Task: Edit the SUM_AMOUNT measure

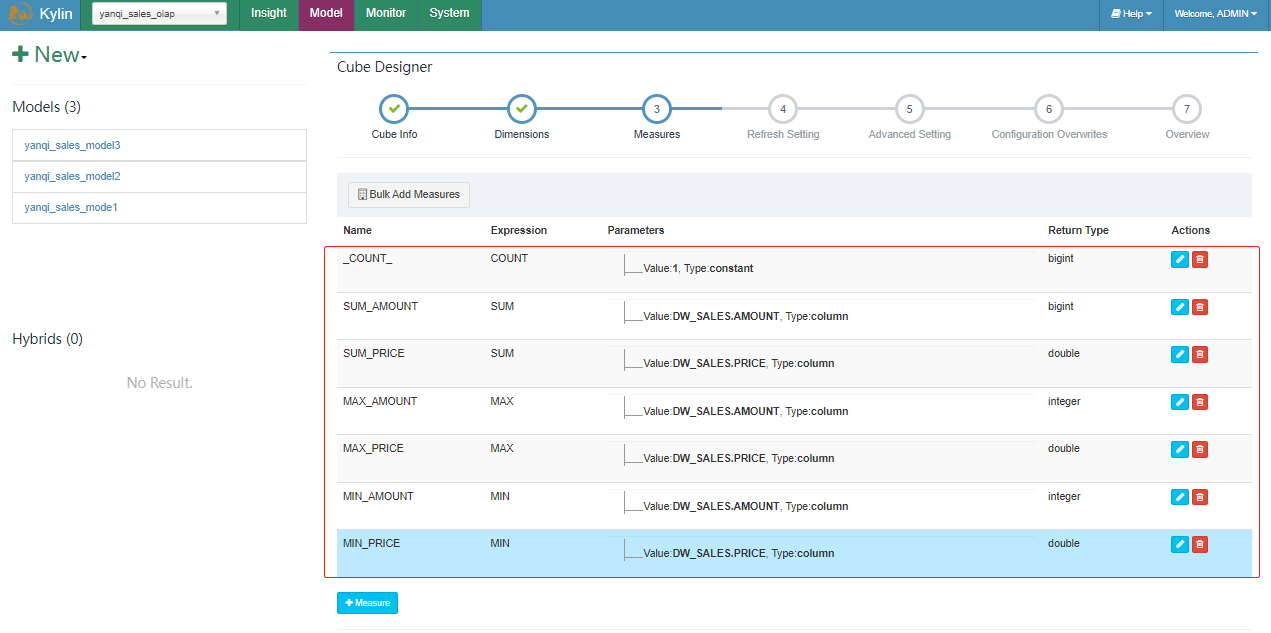Action: click(x=1180, y=307)
